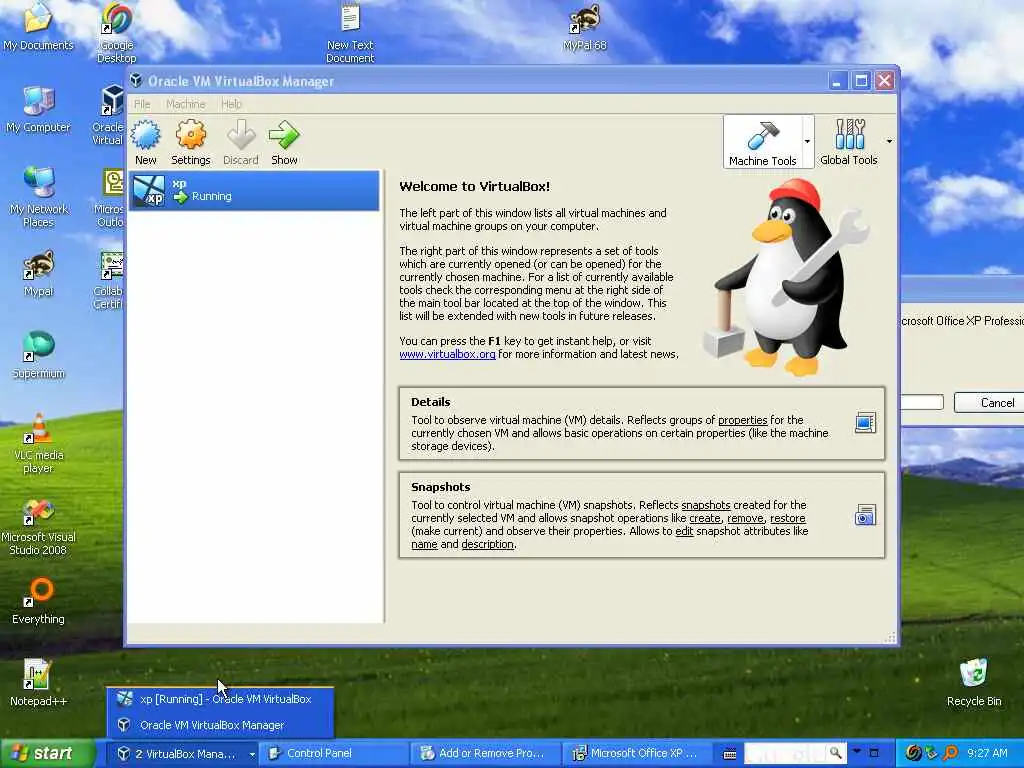Expand the Global Tools dropdown arrow
This screenshot has height=768, width=1024.
(889, 142)
